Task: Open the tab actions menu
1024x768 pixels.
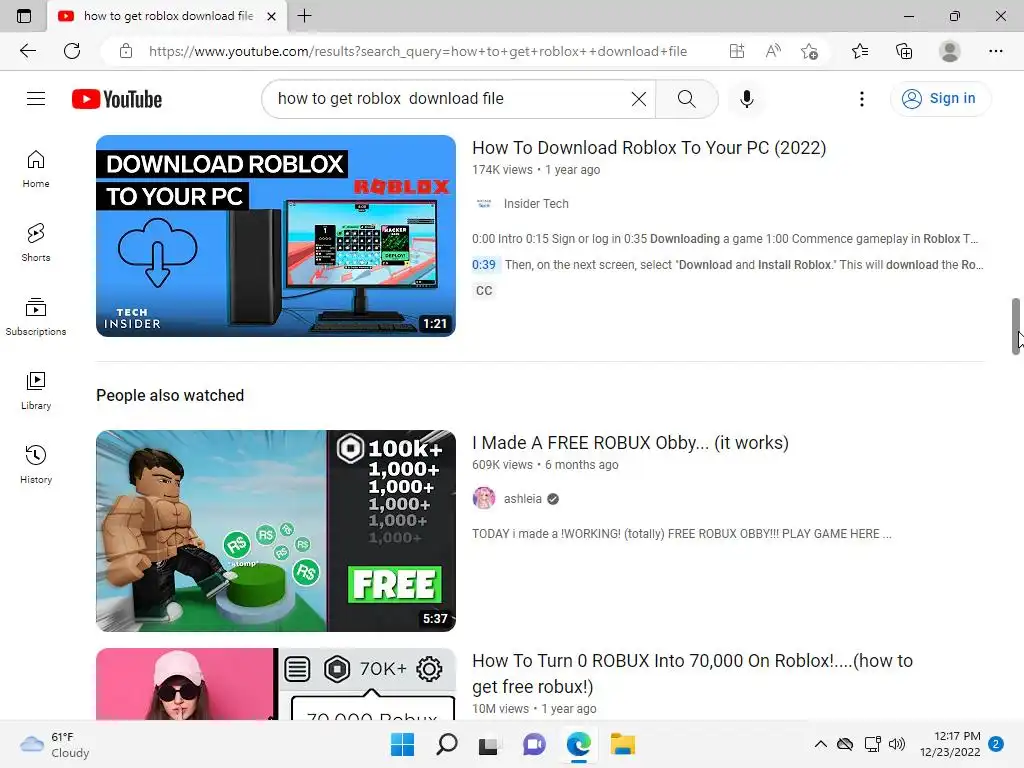Action: [24, 16]
